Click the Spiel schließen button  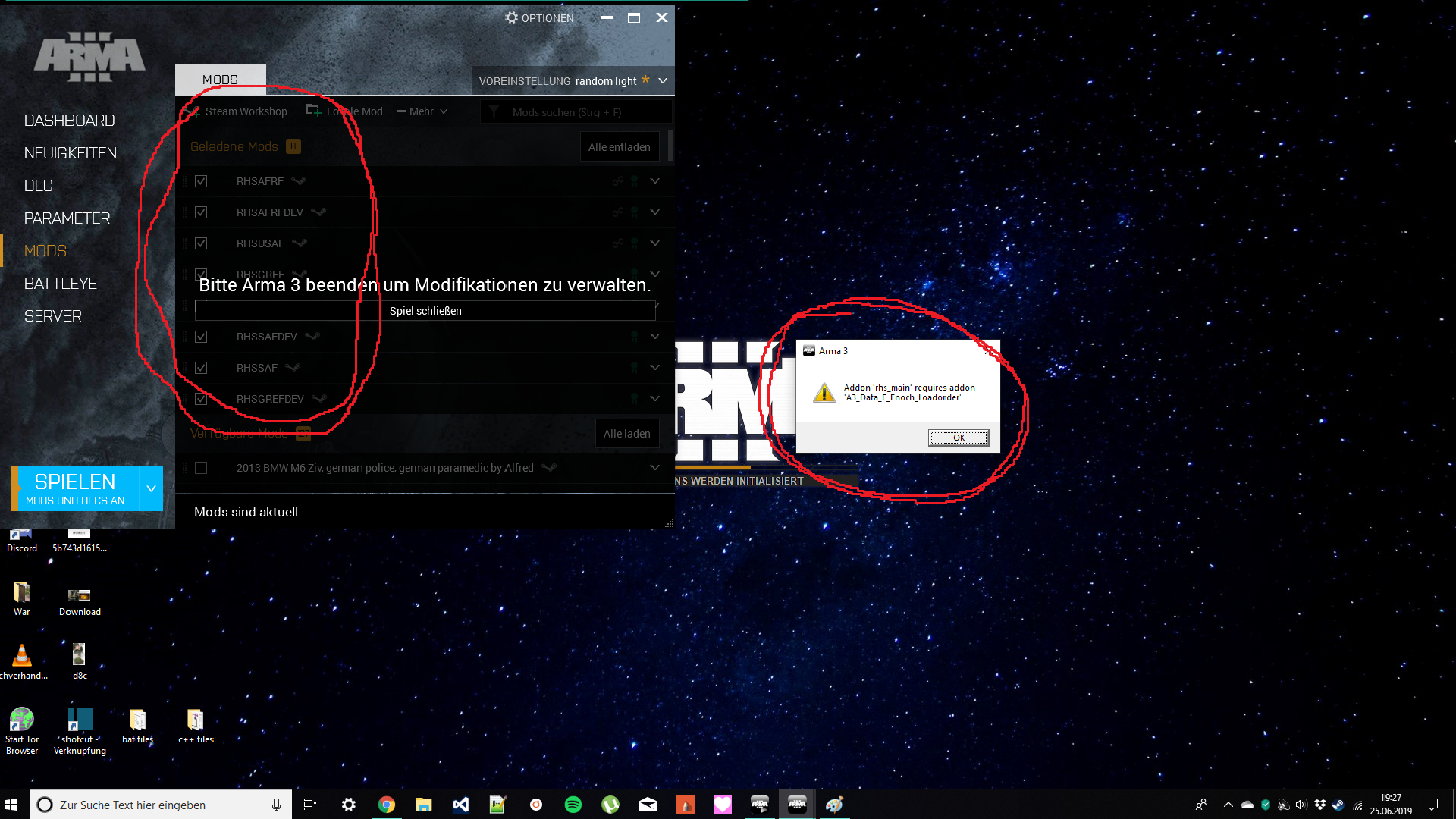coord(425,311)
